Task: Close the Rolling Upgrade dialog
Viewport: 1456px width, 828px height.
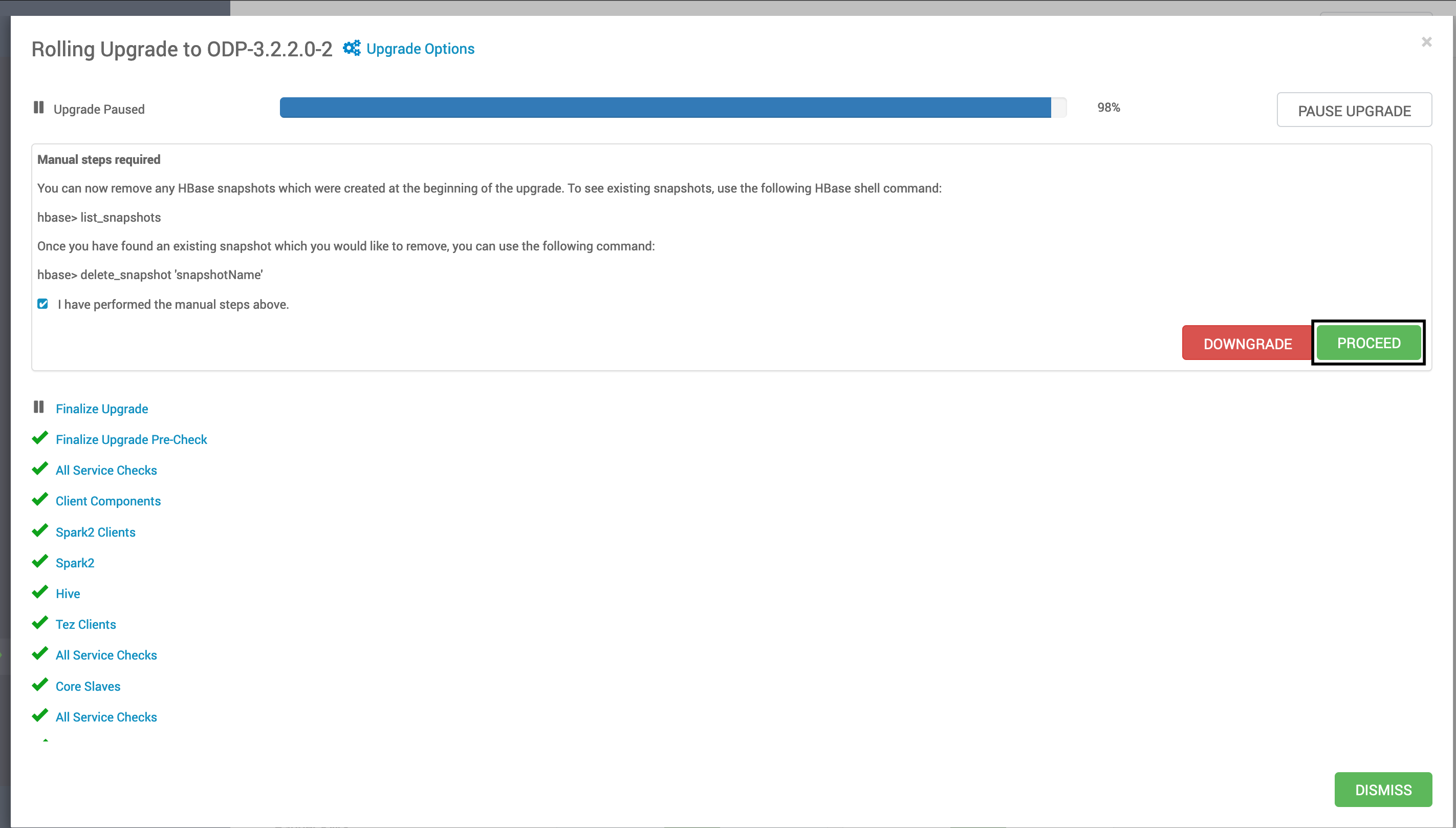Action: coord(1426,42)
